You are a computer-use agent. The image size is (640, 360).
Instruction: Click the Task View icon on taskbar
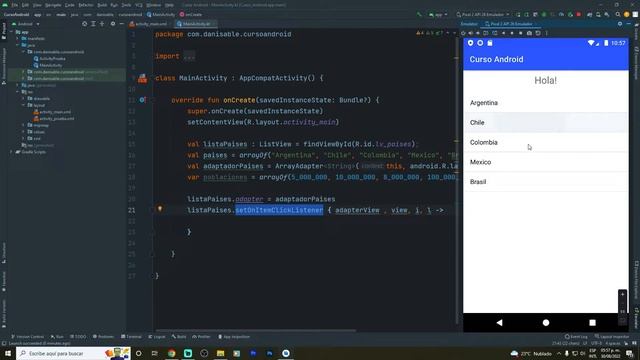click(155, 353)
